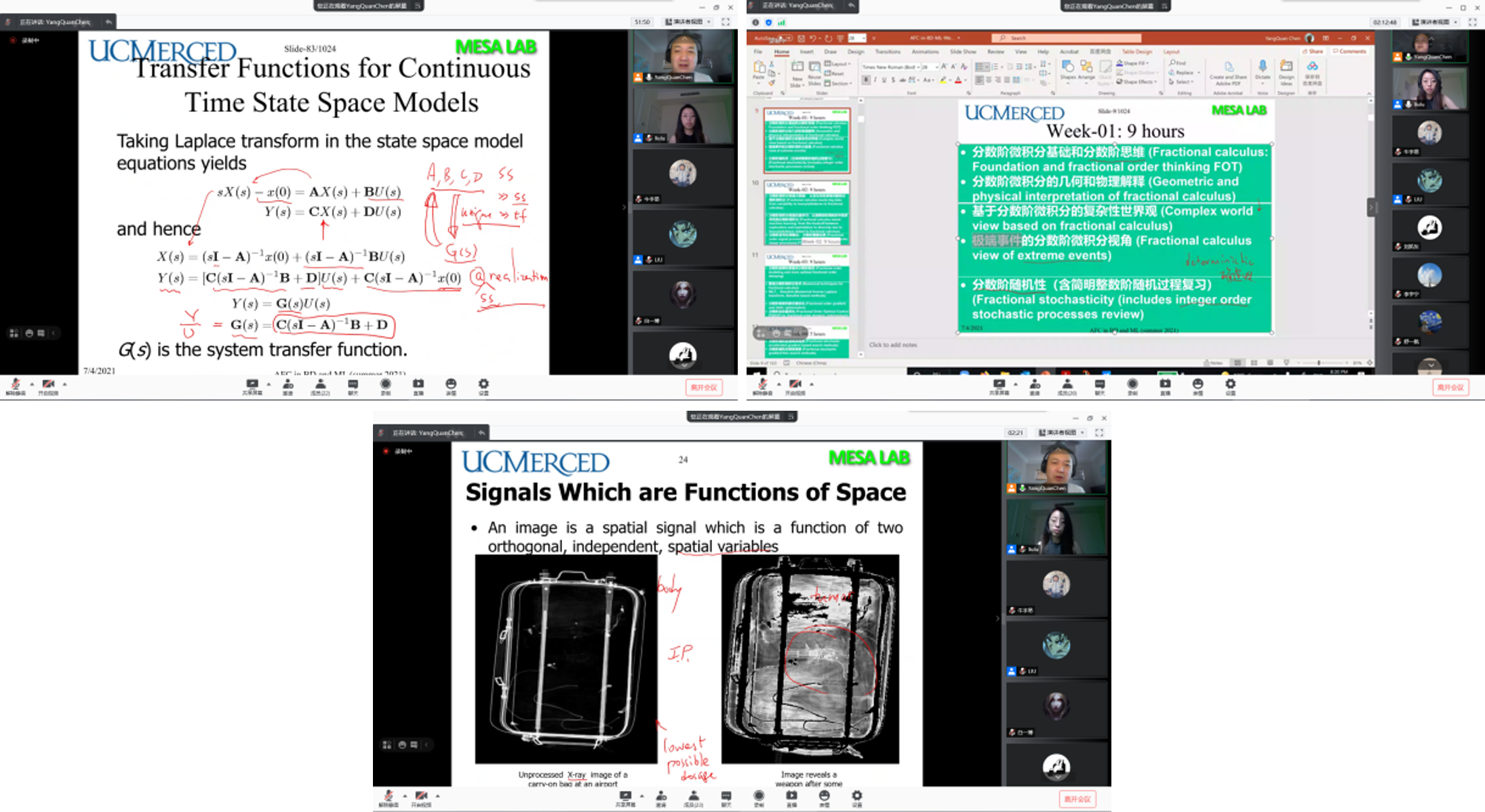The image size is (1485, 812).
Task: Click Dictate microphone icon in PowerPoint ribbon
Action: point(1263,67)
